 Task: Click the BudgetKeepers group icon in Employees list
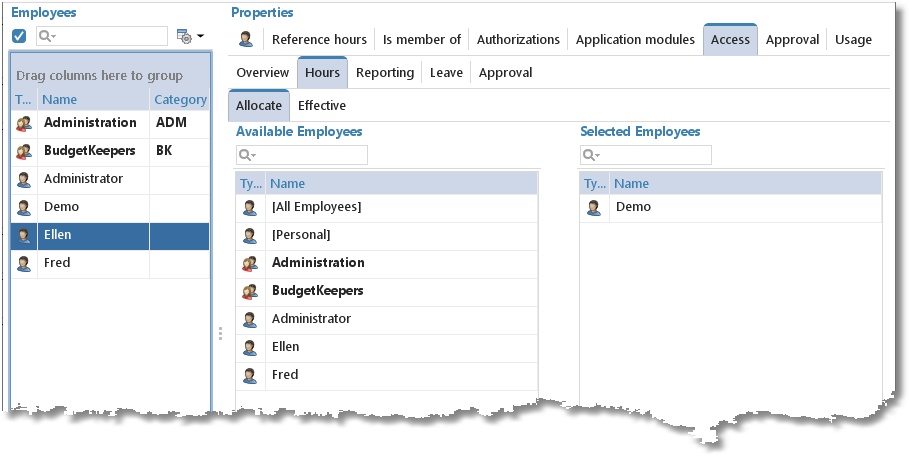coord(24,151)
